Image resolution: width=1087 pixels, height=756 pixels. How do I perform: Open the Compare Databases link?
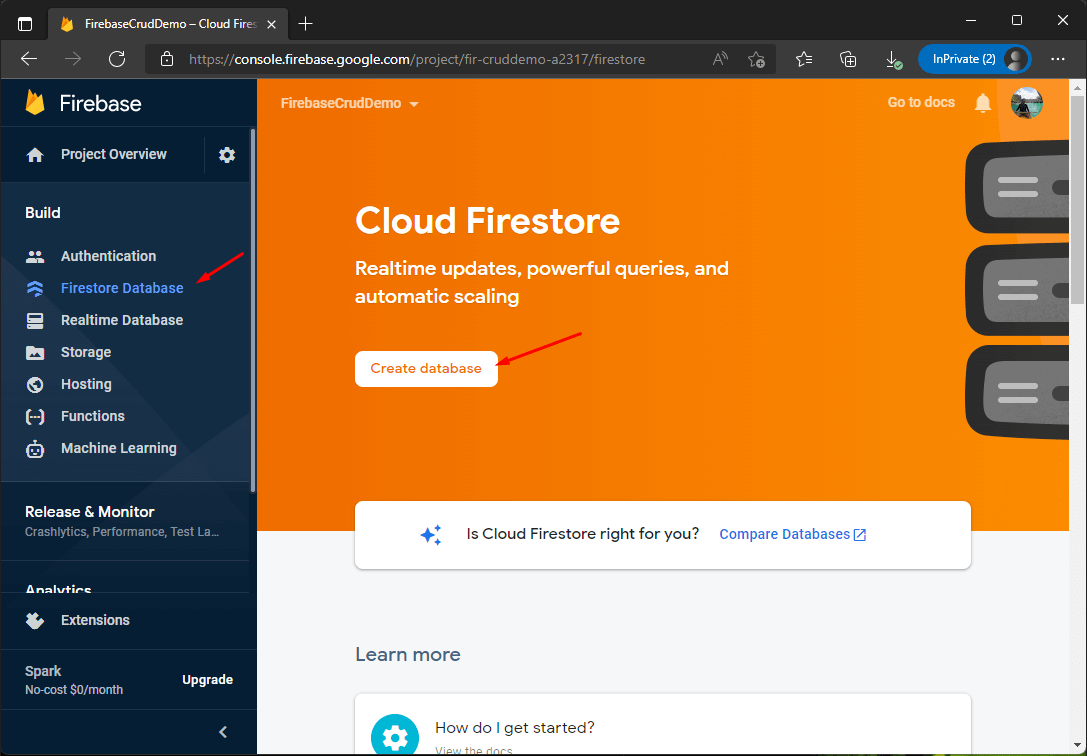[792, 534]
